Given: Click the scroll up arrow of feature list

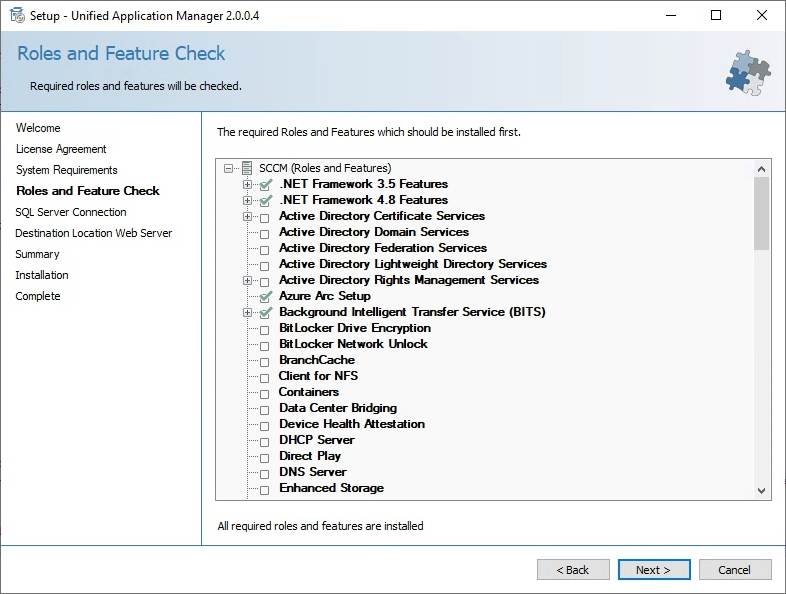Looking at the screenshot, I should tap(761, 169).
